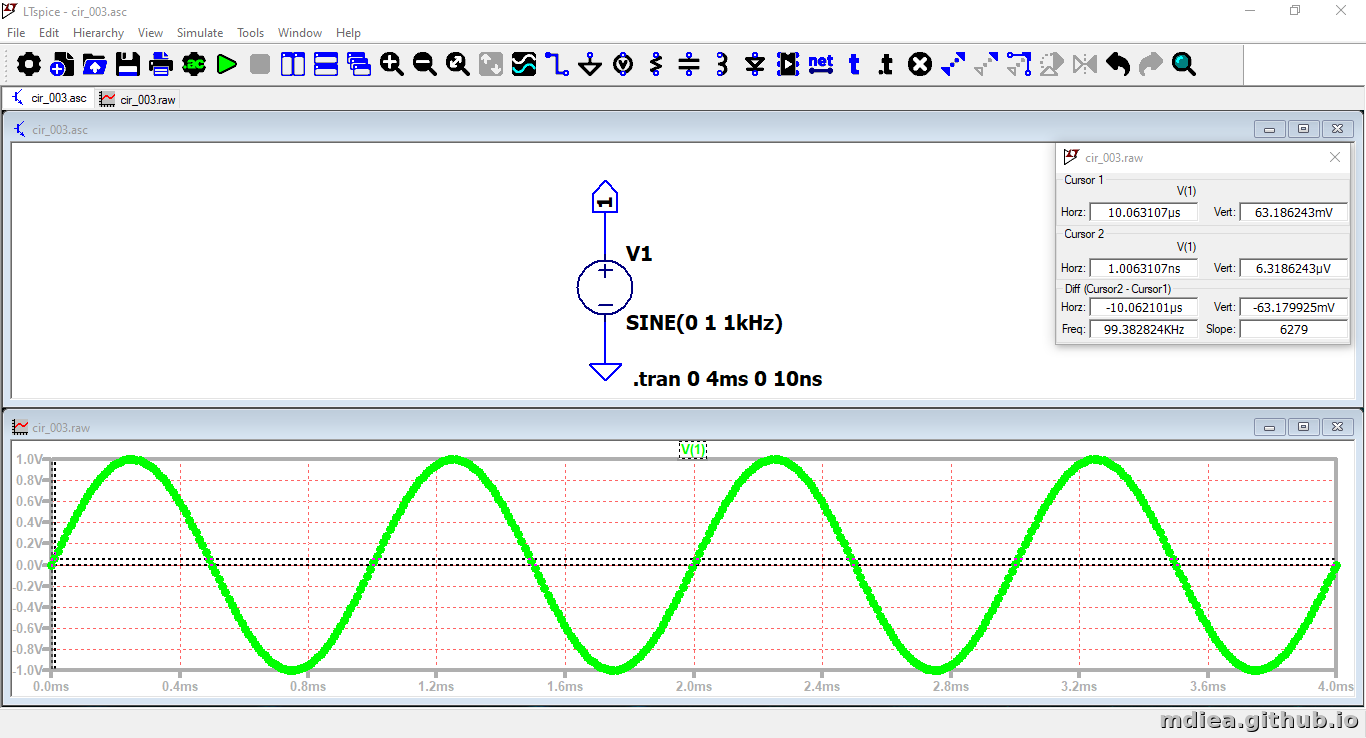Close the cir_003.raw cursor dialog

tap(1335, 157)
